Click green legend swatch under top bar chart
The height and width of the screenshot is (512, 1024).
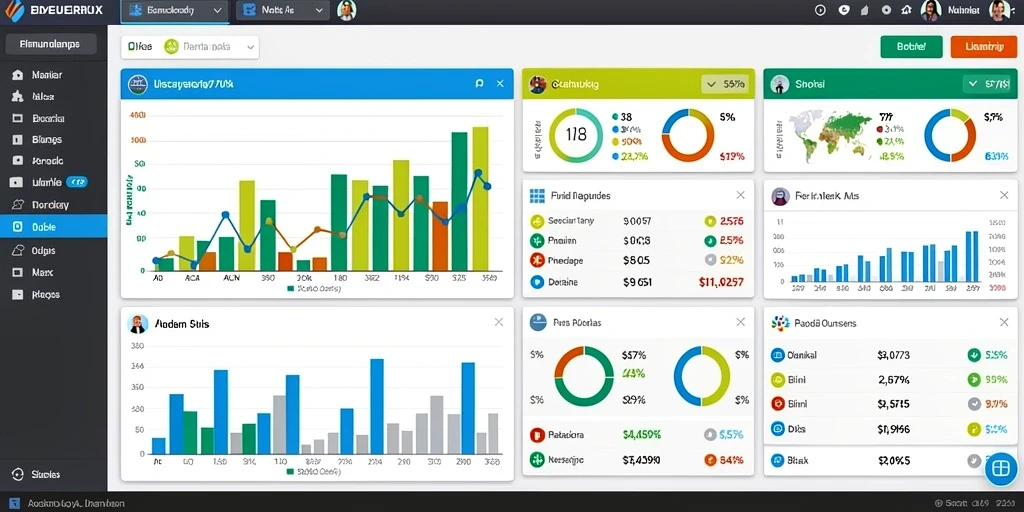290,288
